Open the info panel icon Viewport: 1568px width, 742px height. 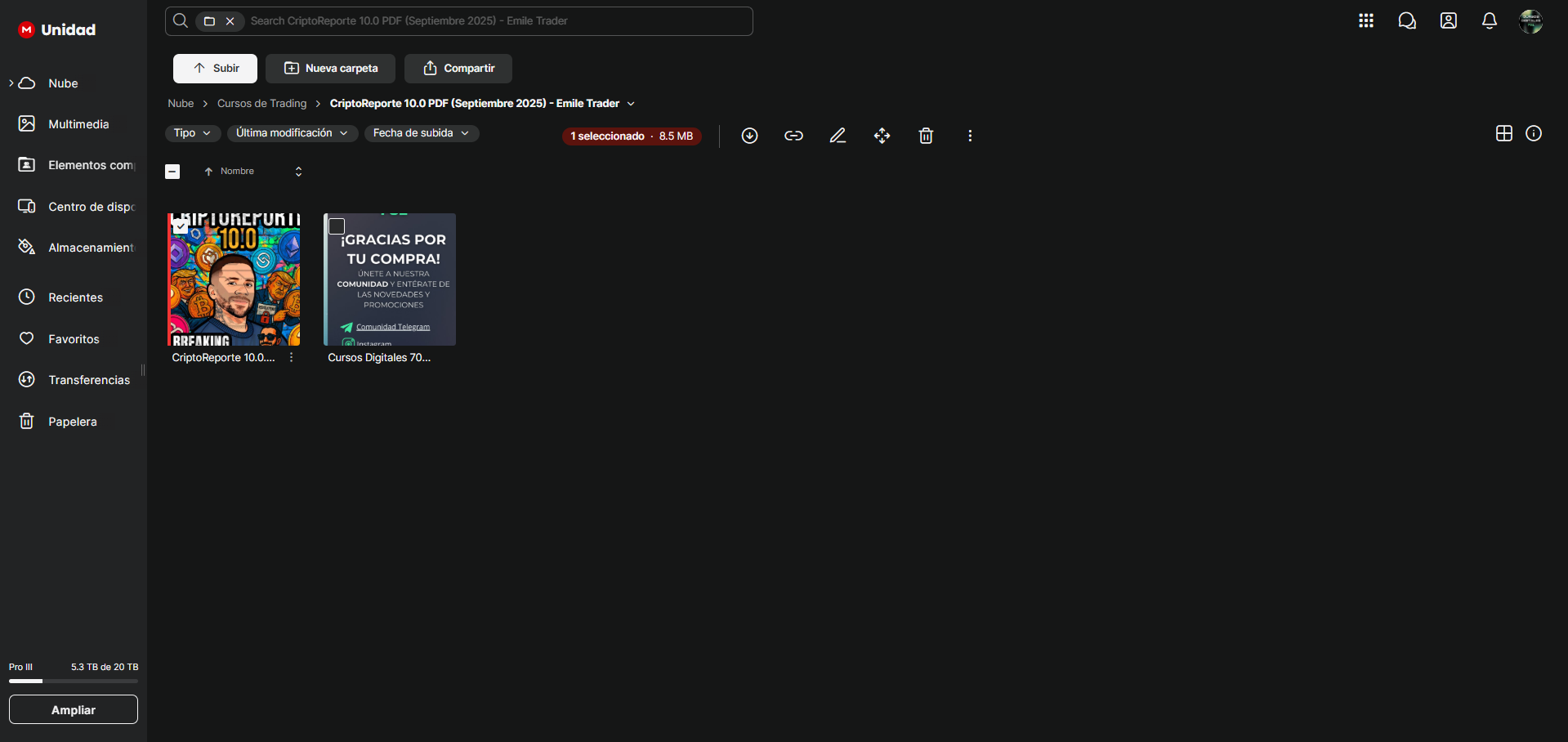tap(1534, 133)
